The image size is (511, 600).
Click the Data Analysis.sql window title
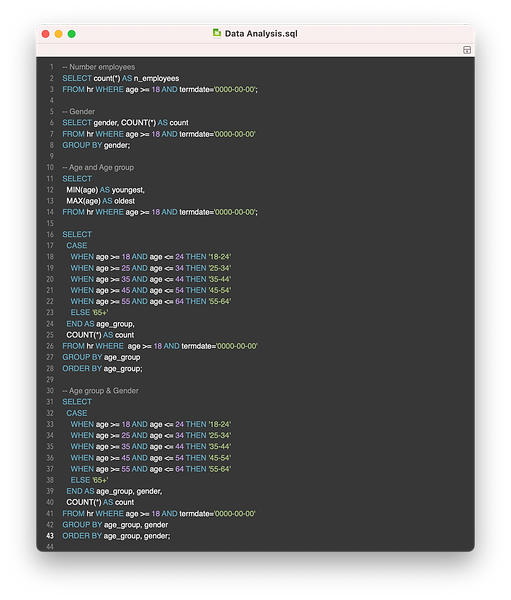261,34
